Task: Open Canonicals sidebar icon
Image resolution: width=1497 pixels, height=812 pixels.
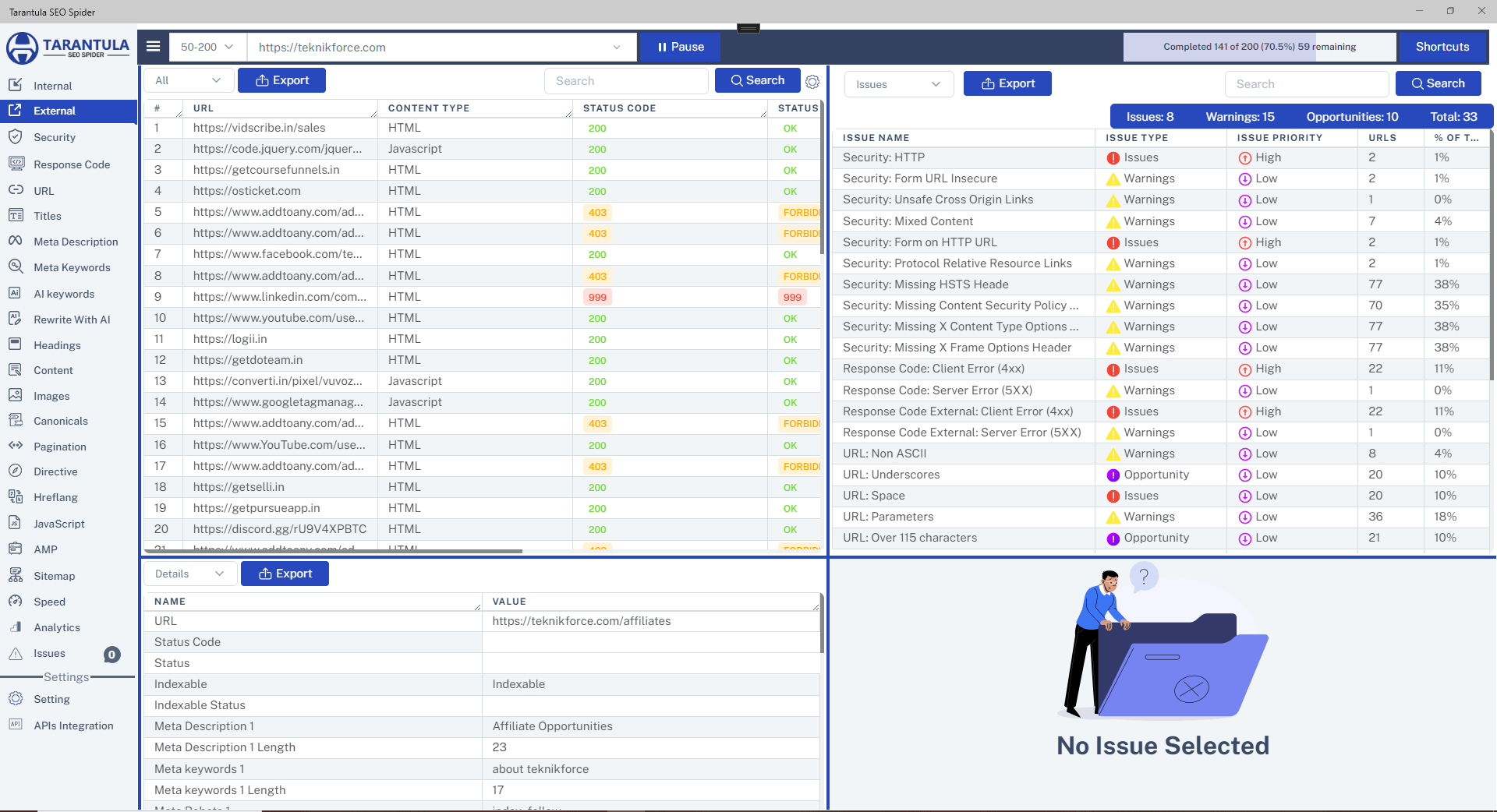Action: pyautogui.click(x=16, y=420)
